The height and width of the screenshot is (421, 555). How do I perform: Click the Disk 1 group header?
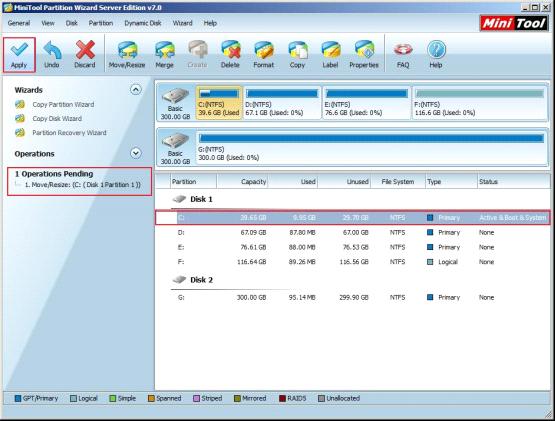tap(201, 199)
